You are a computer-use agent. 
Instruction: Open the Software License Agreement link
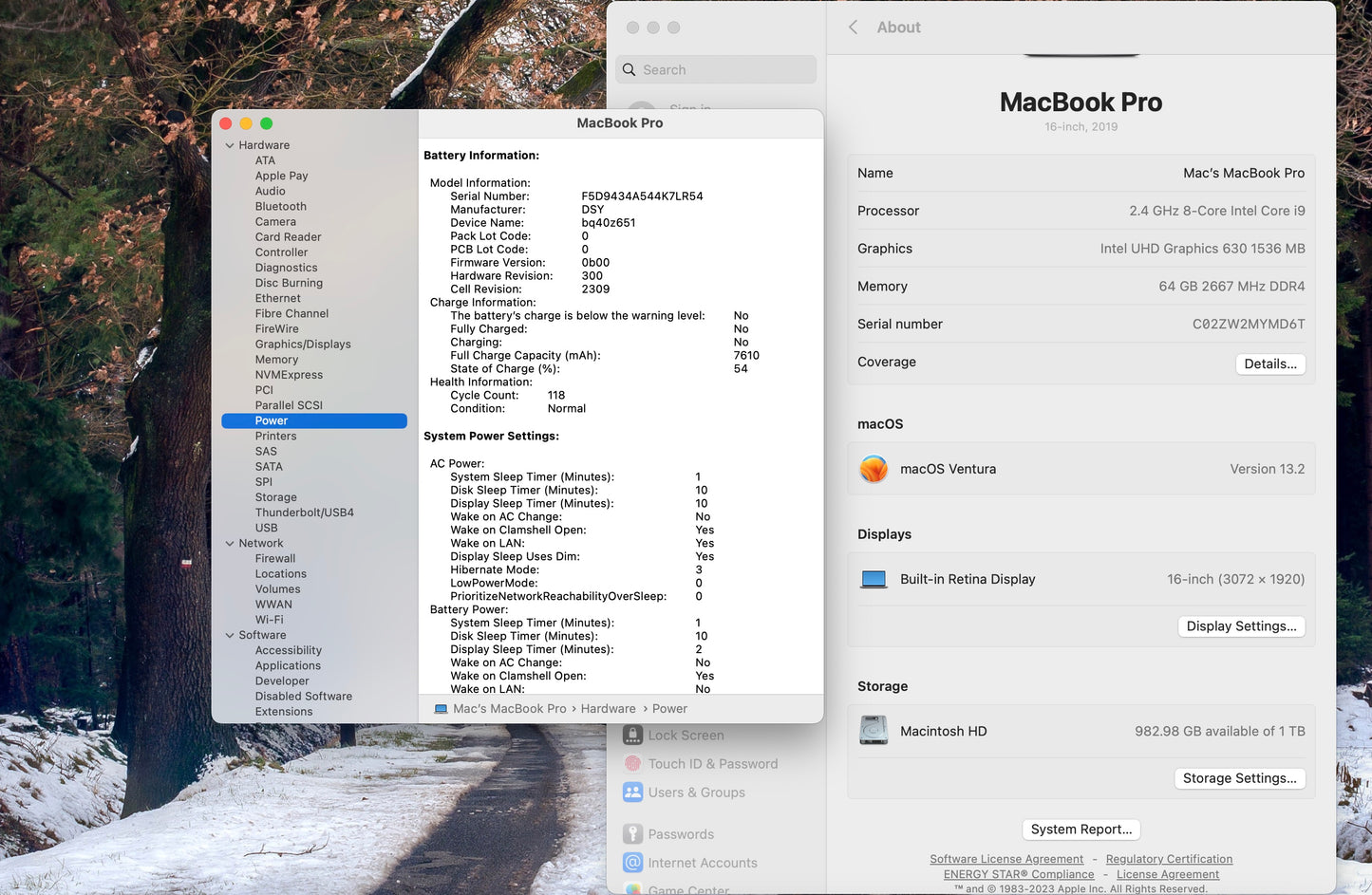click(x=1006, y=859)
